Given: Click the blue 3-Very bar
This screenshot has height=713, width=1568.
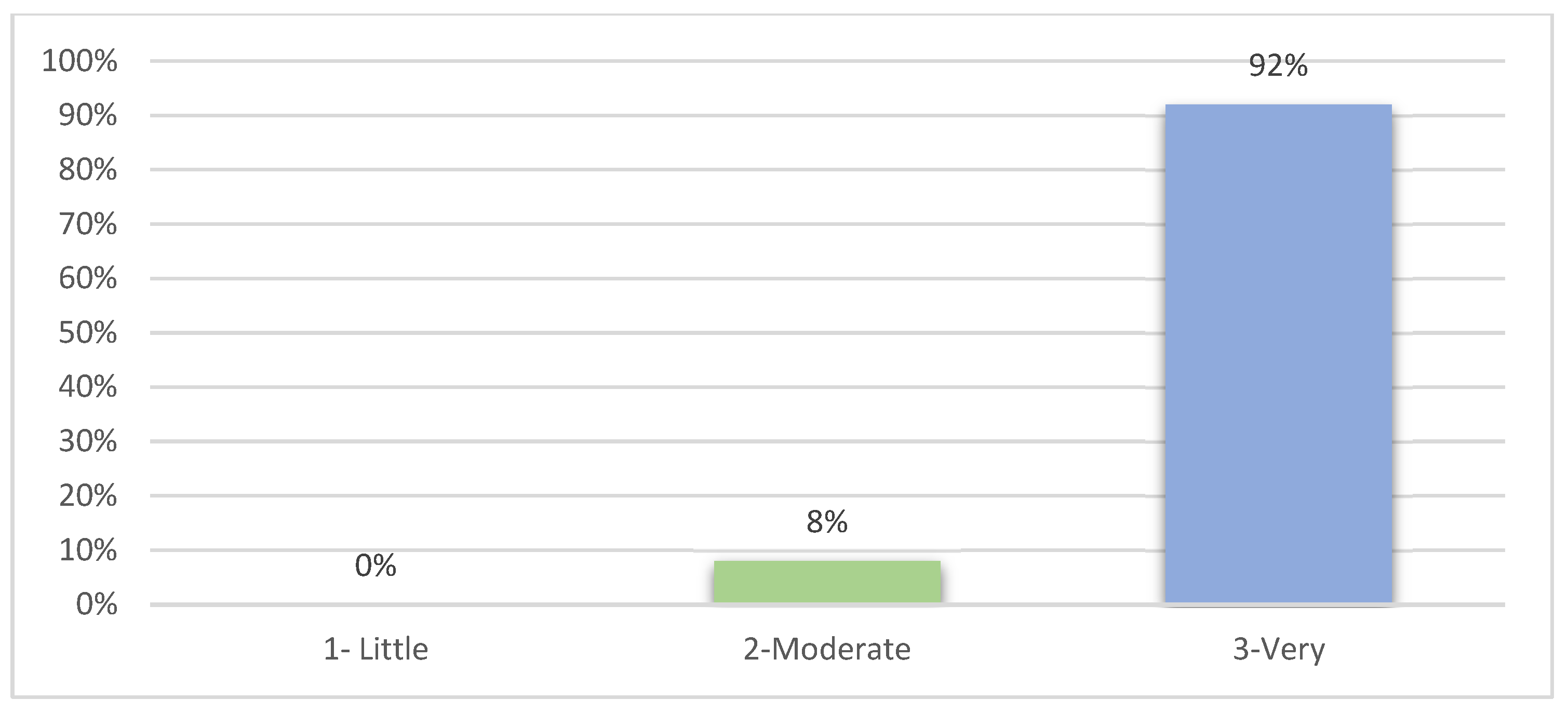Looking at the screenshot, I should pos(1278,354).
